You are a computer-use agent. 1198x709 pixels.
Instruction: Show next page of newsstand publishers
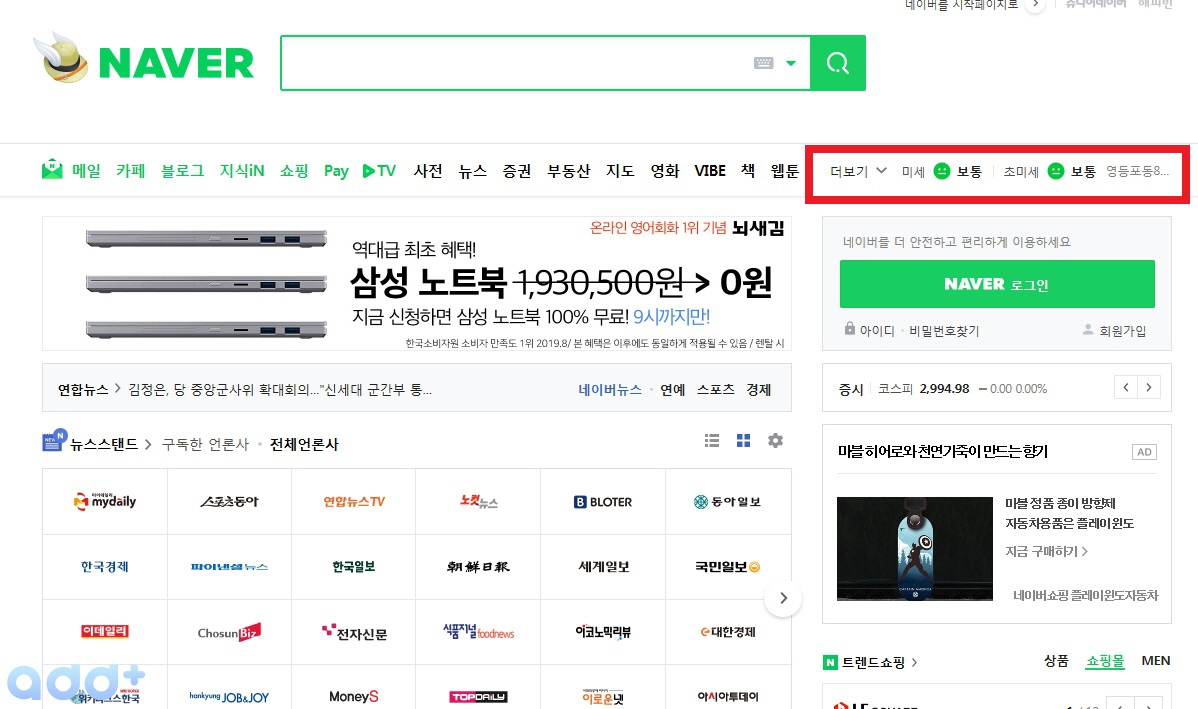[x=783, y=598]
